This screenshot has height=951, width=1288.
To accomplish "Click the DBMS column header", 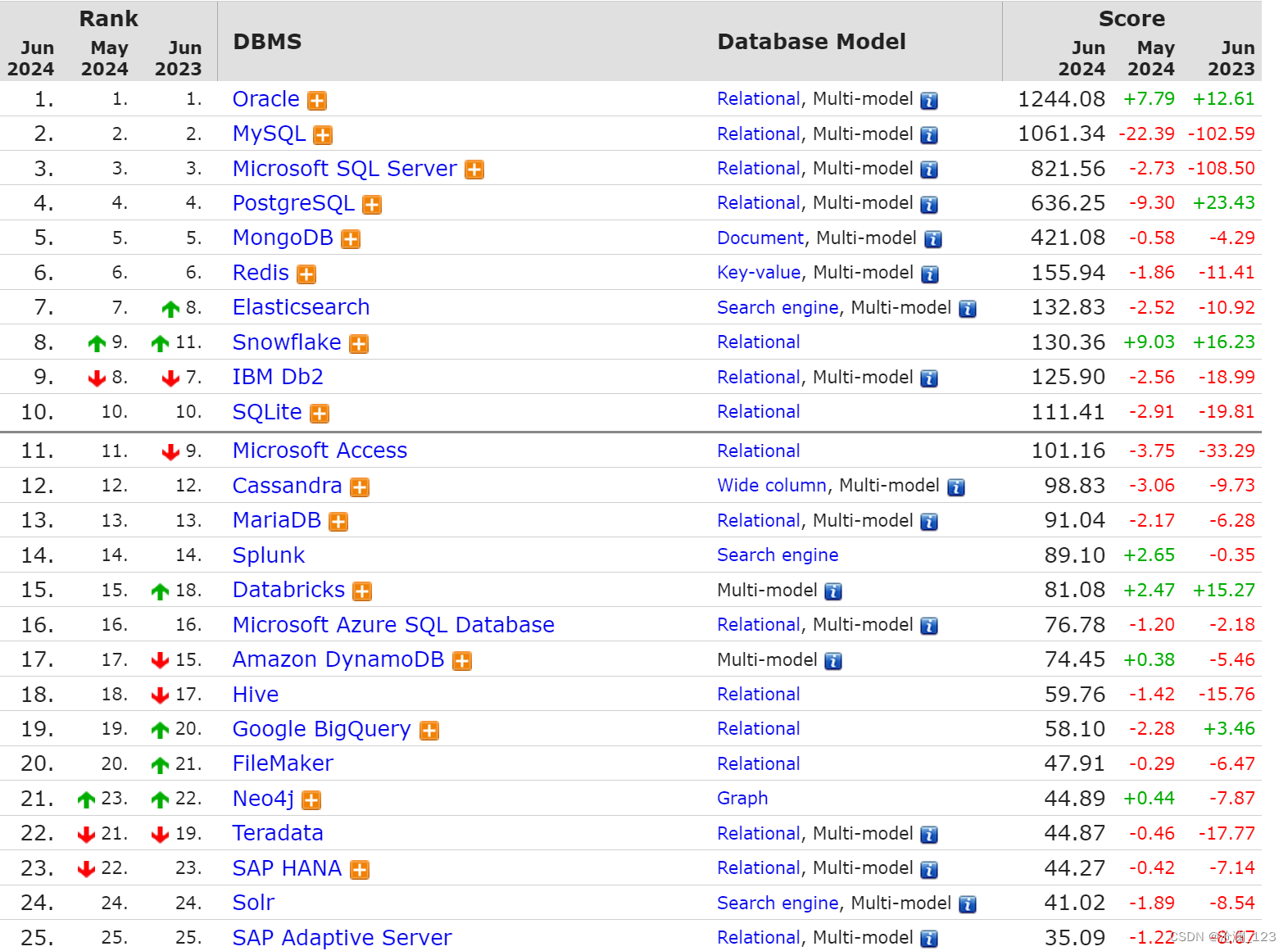I will coord(267,42).
